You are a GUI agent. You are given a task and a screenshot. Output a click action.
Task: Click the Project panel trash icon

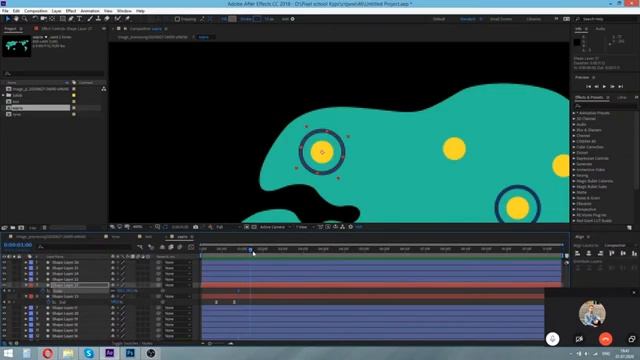coord(44,228)
